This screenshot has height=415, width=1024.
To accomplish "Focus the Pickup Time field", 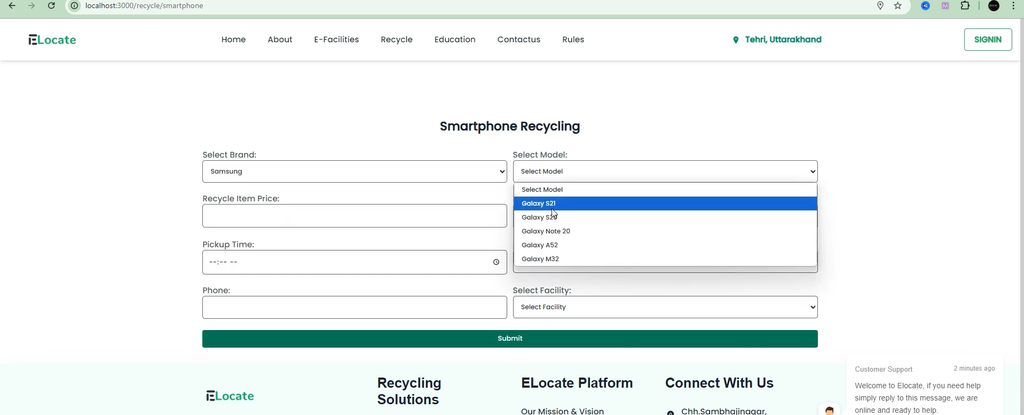I will pyautogui.click(x=355, y=262).
